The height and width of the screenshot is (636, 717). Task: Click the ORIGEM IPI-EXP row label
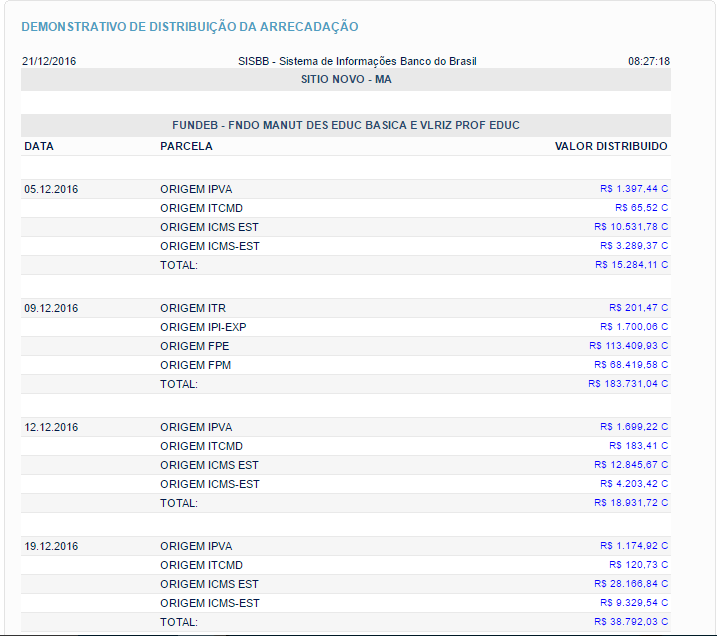tap(203, 327)
